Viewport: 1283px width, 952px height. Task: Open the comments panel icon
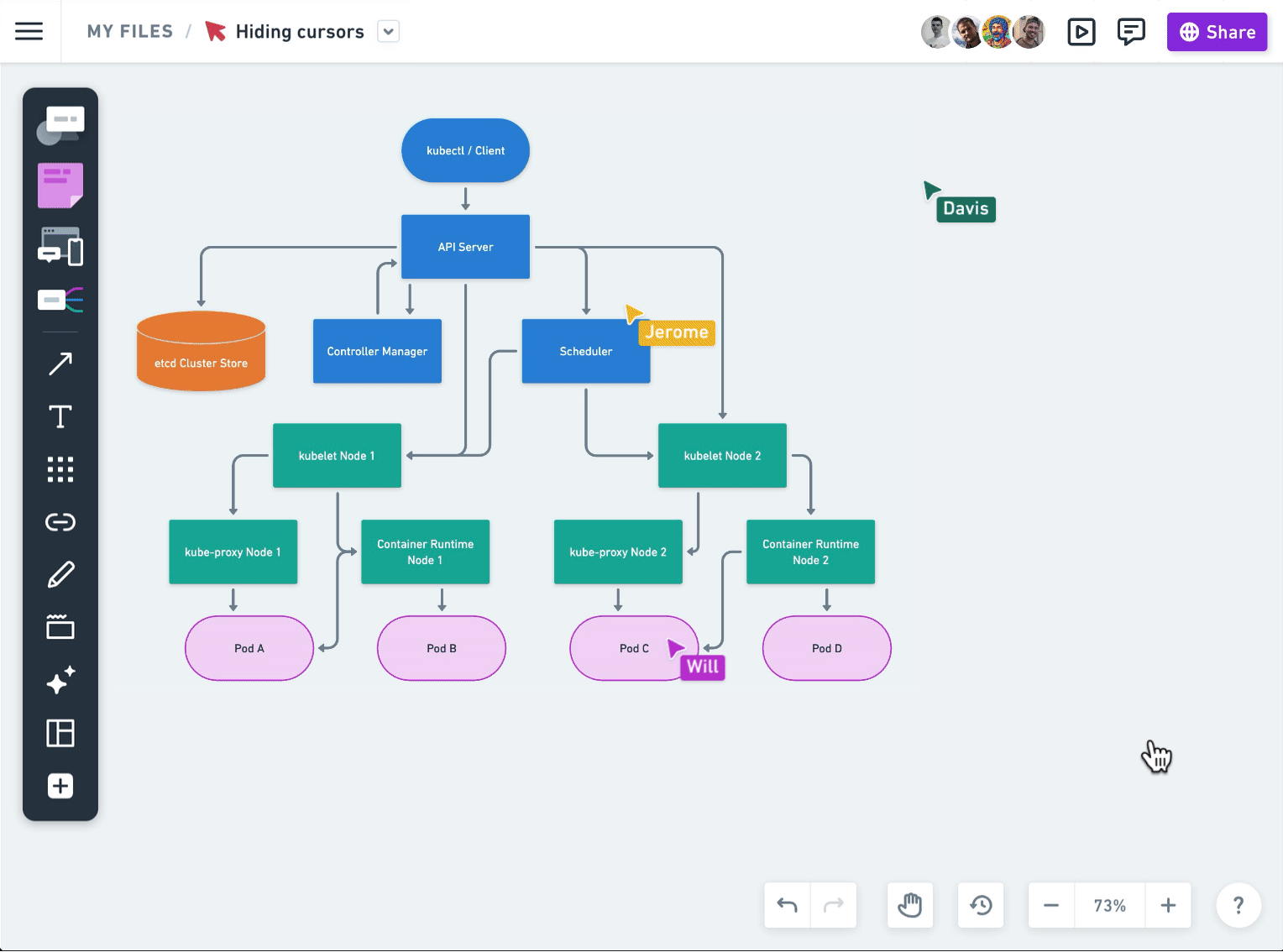[1131, 32]
